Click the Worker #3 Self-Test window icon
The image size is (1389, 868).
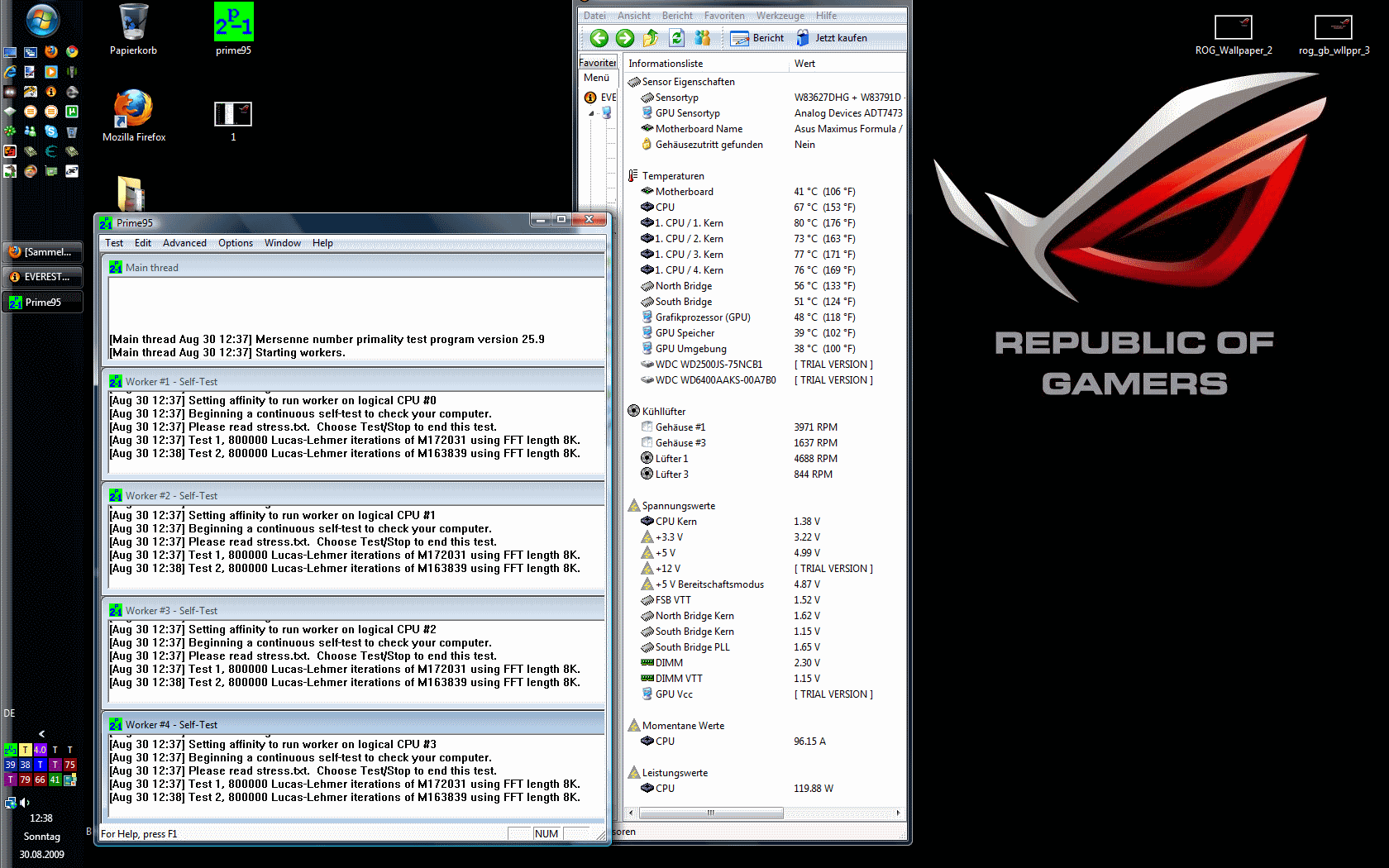click(116, 611)
